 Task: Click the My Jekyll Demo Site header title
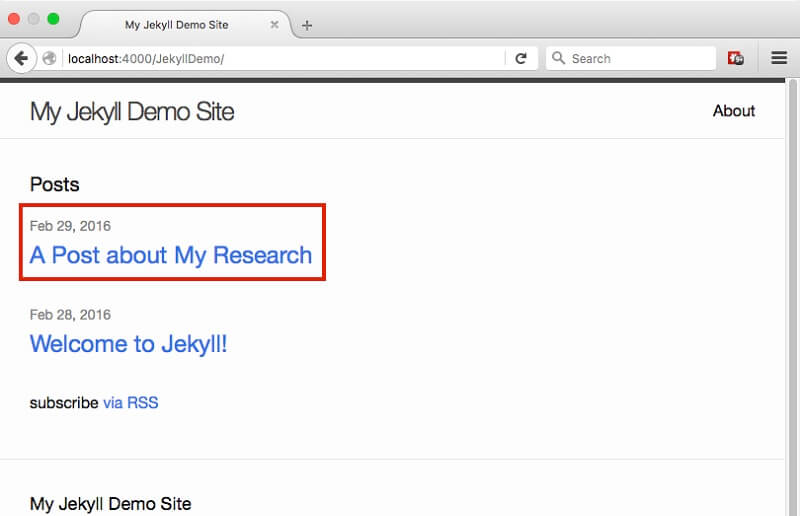(x=132, y=112)
